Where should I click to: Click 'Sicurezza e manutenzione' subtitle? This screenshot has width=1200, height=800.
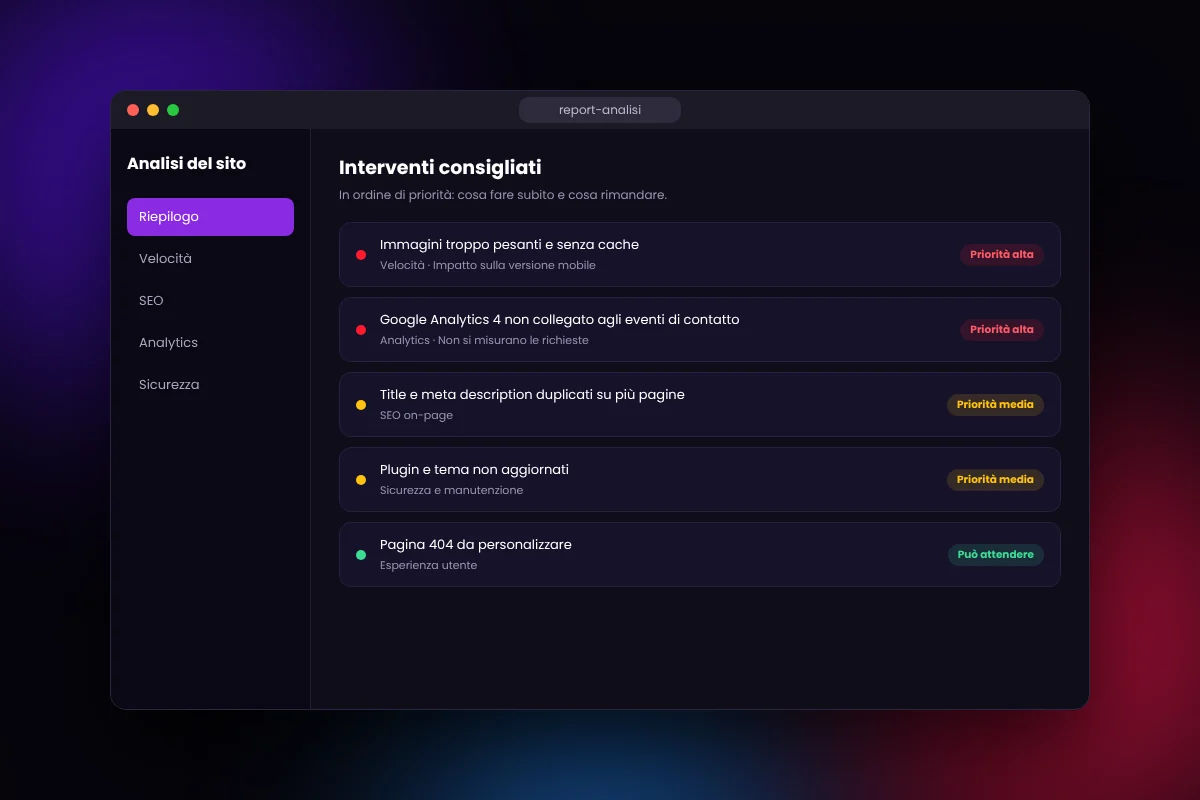click(x=451, y=491)
